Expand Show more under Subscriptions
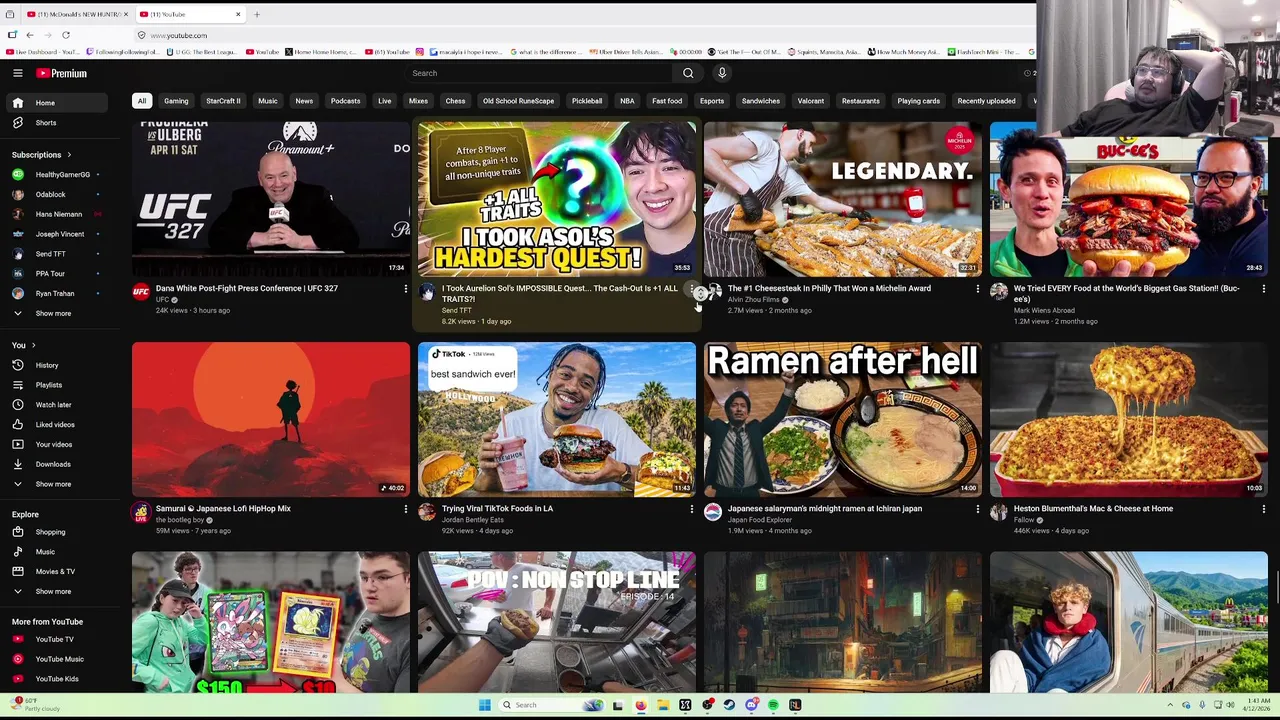The image size is (1280, 720). coord(56,313)
